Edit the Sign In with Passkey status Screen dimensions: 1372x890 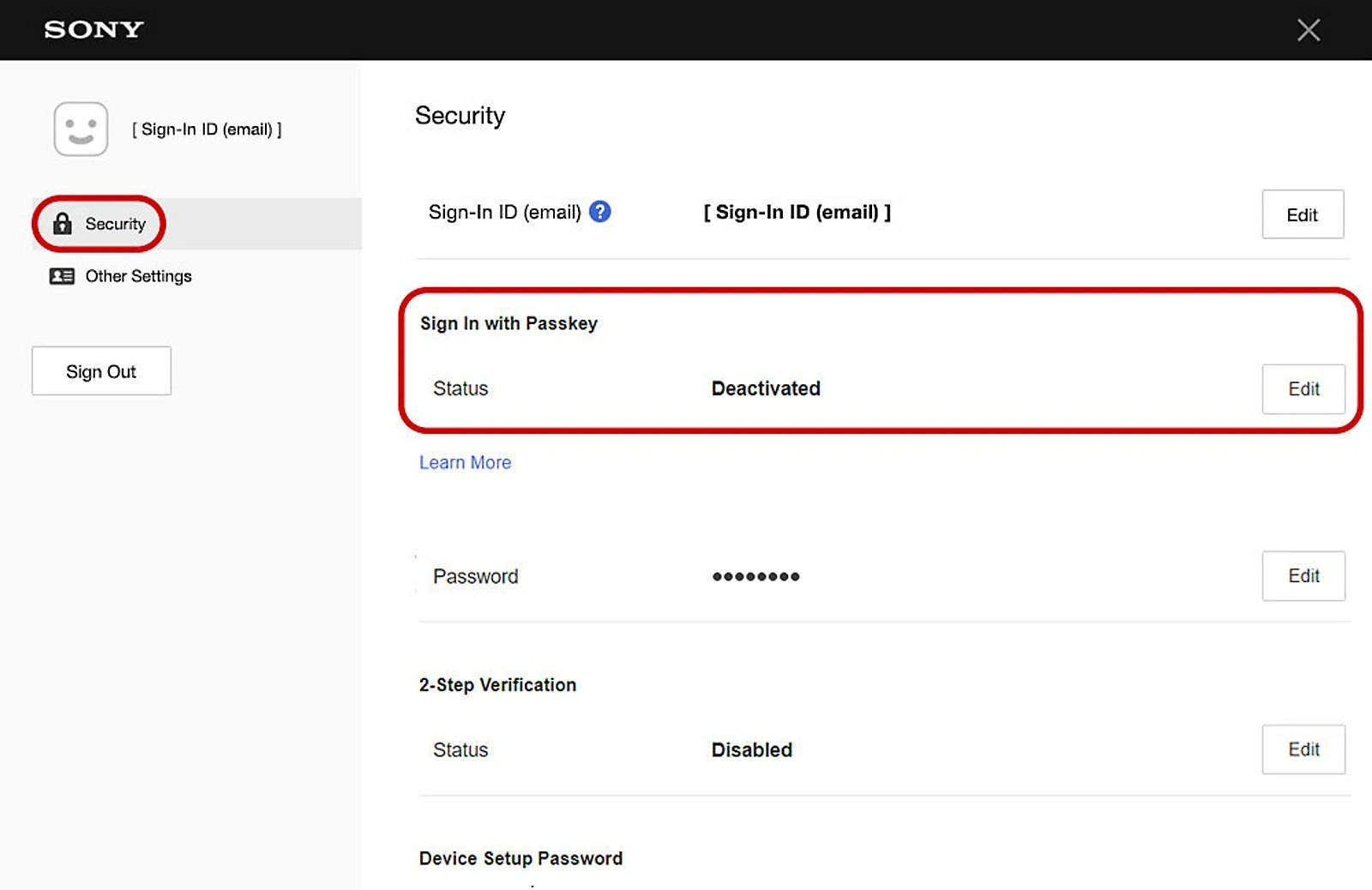[x=1303, y=389]
